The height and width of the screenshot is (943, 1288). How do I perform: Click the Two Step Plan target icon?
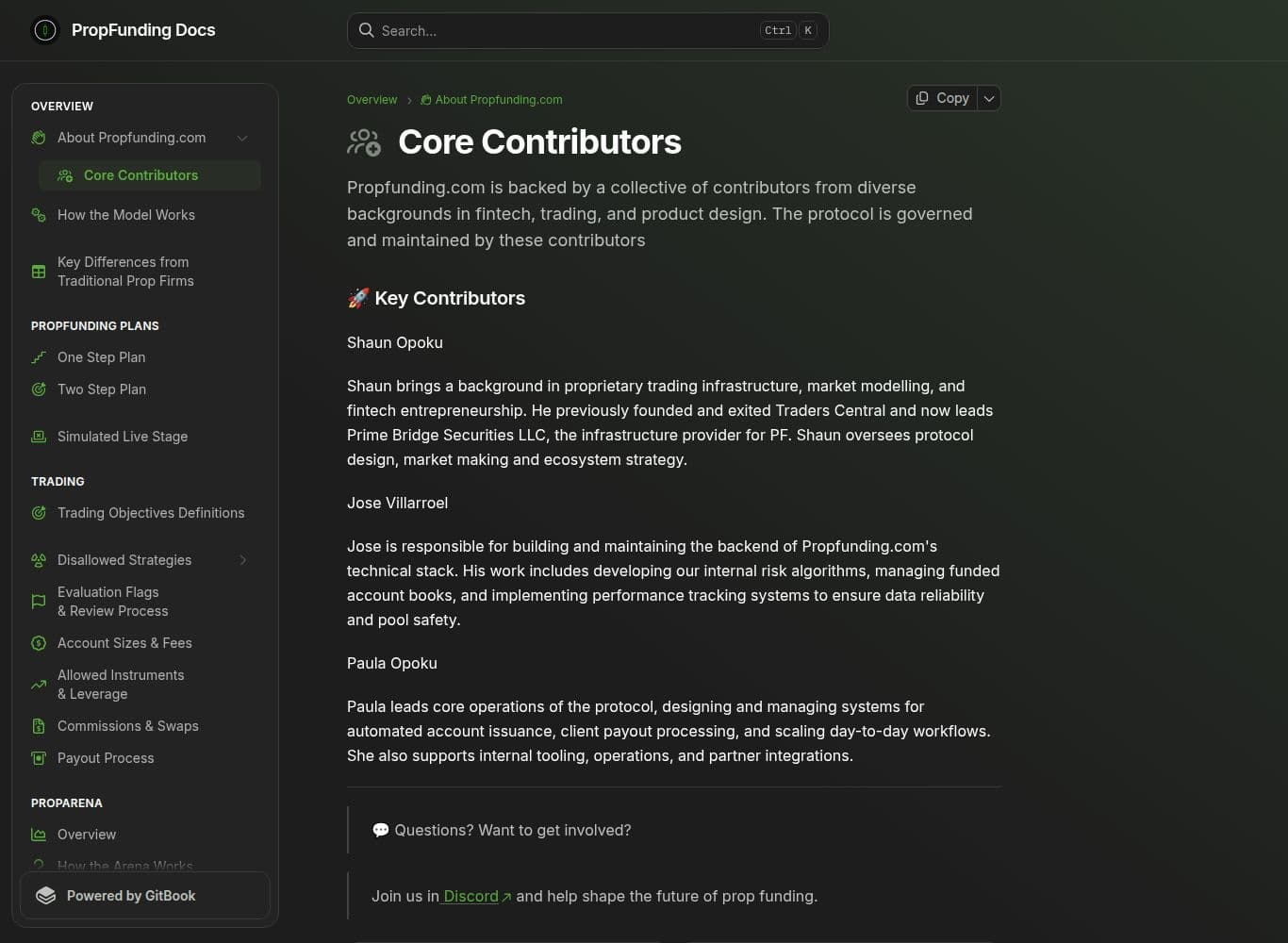click(x=39, y=389)
